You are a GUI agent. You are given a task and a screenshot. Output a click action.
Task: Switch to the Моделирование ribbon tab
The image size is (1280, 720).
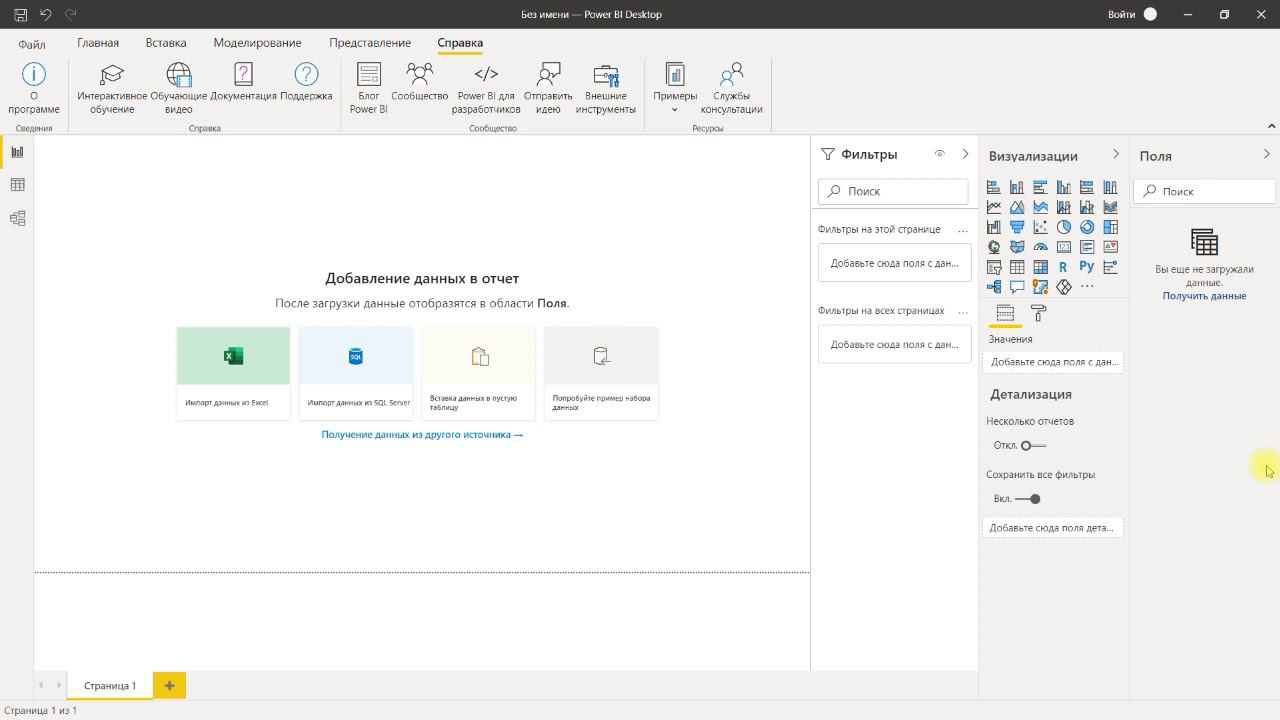click(x=257, y=43)
